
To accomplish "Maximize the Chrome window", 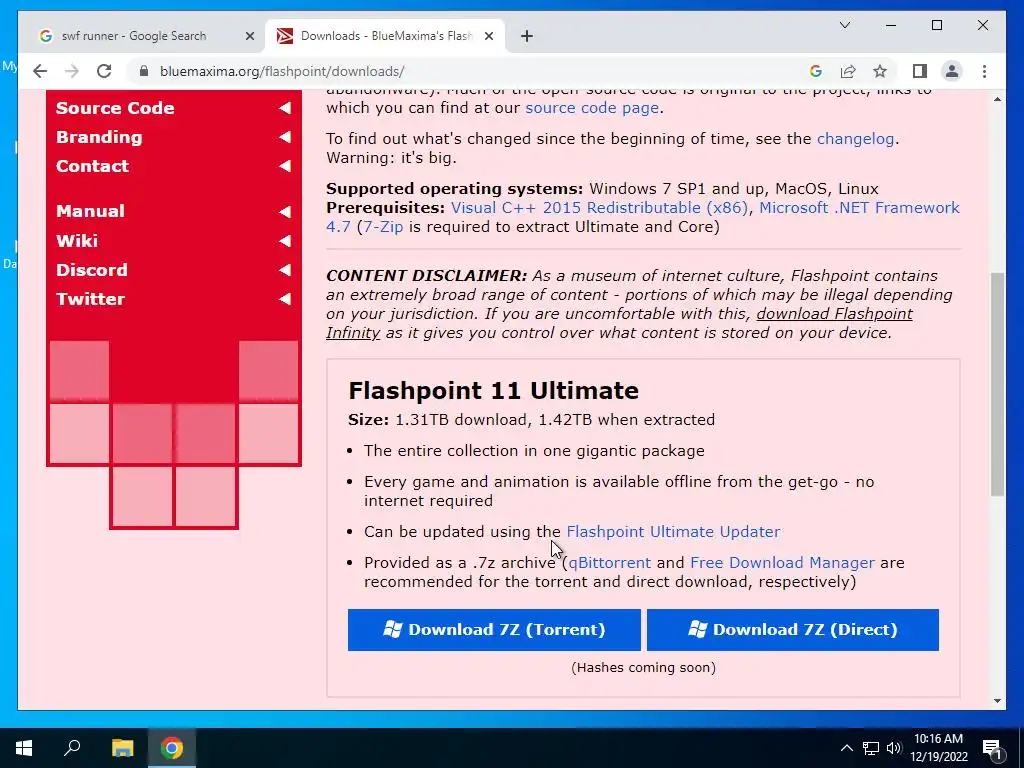I will click(x=936, y=25).
